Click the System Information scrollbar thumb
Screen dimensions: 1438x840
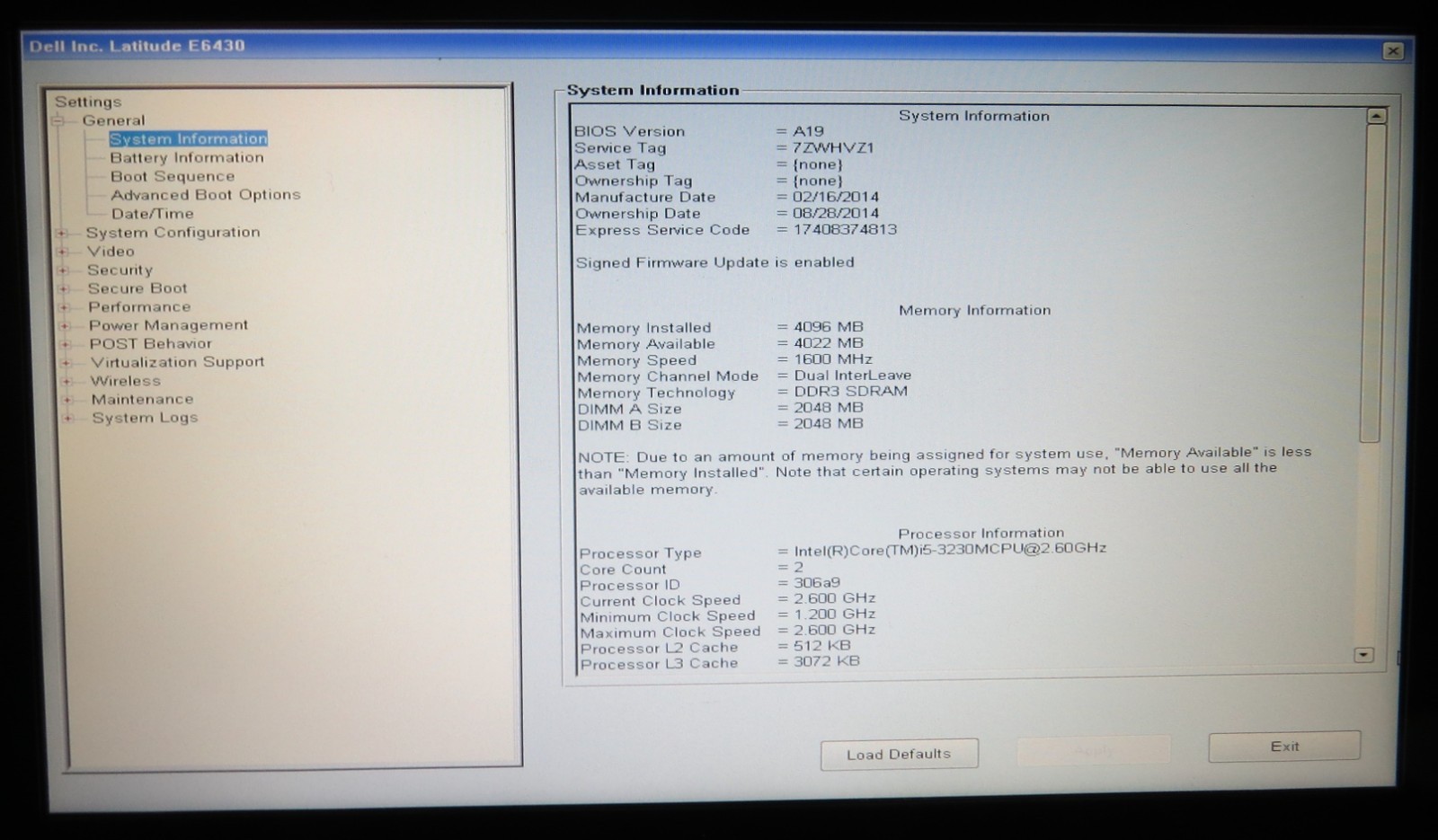point(1372,283)
